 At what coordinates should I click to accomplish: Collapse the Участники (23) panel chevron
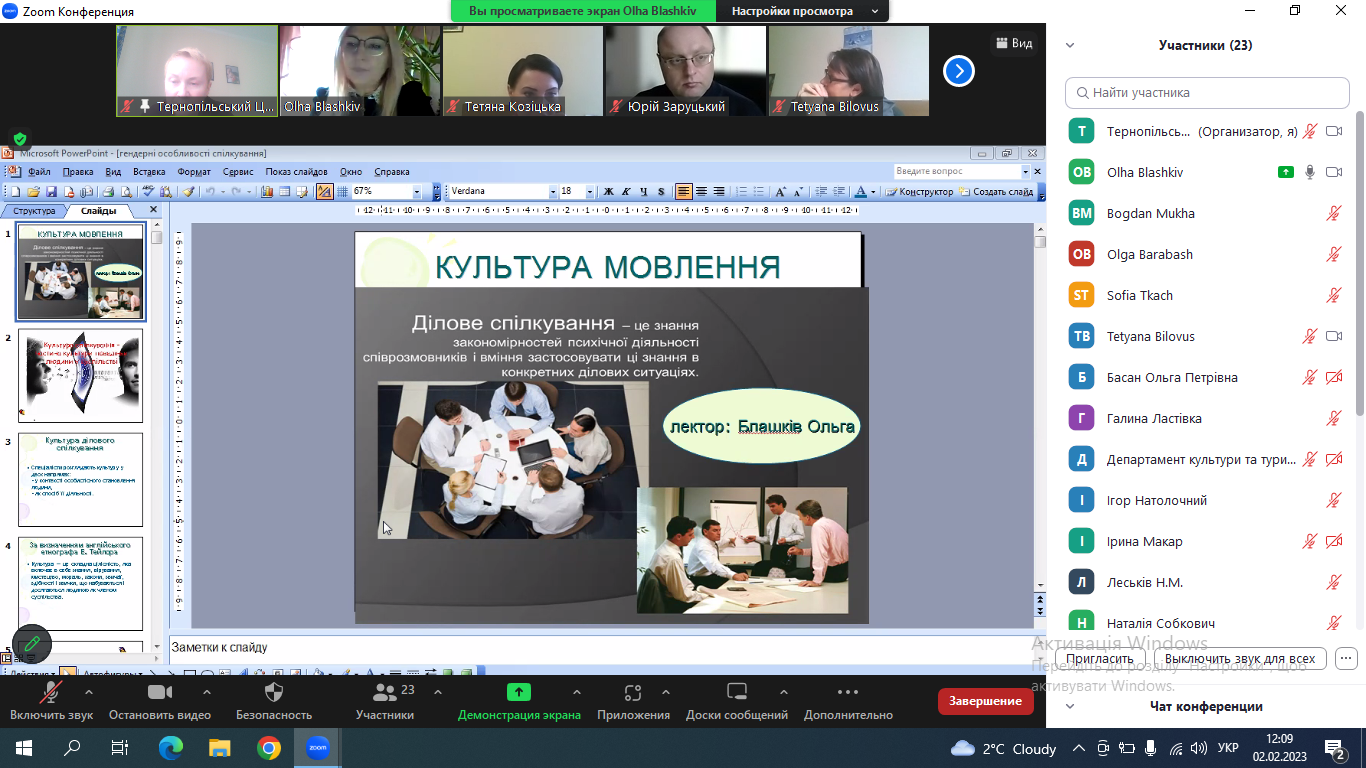1070,45
